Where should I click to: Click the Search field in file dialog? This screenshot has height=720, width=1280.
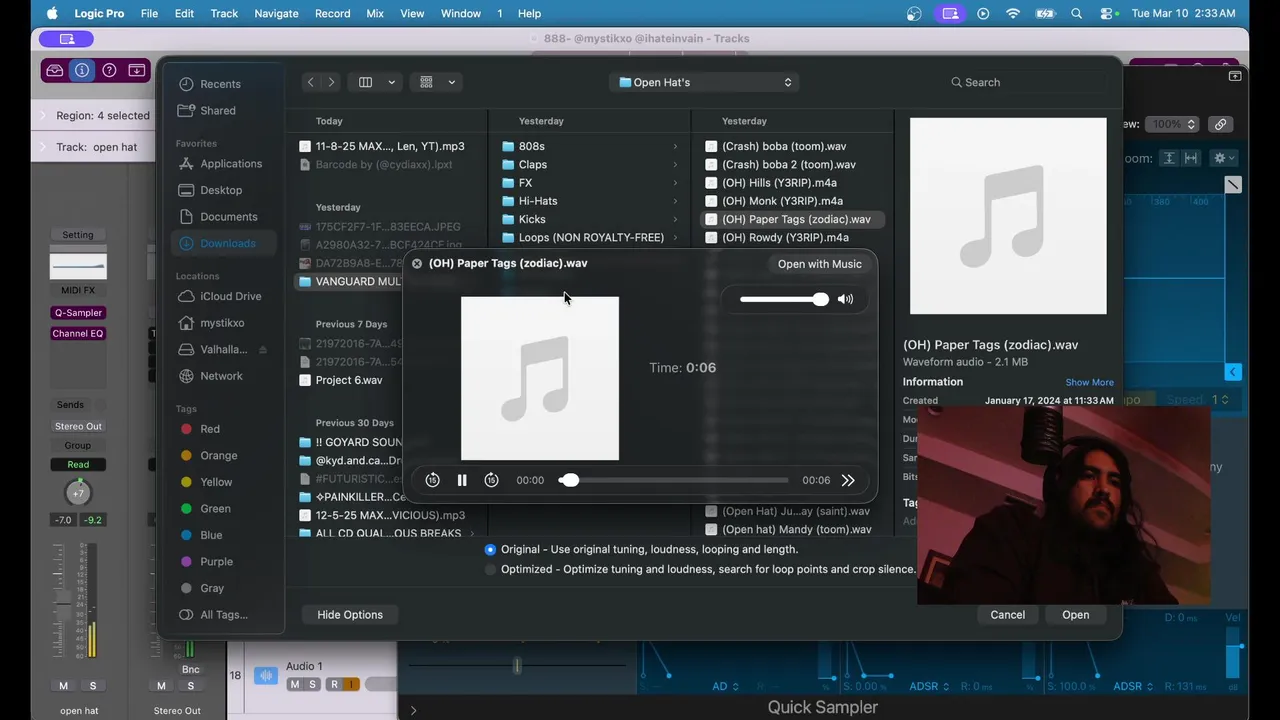pos(1027,82)
